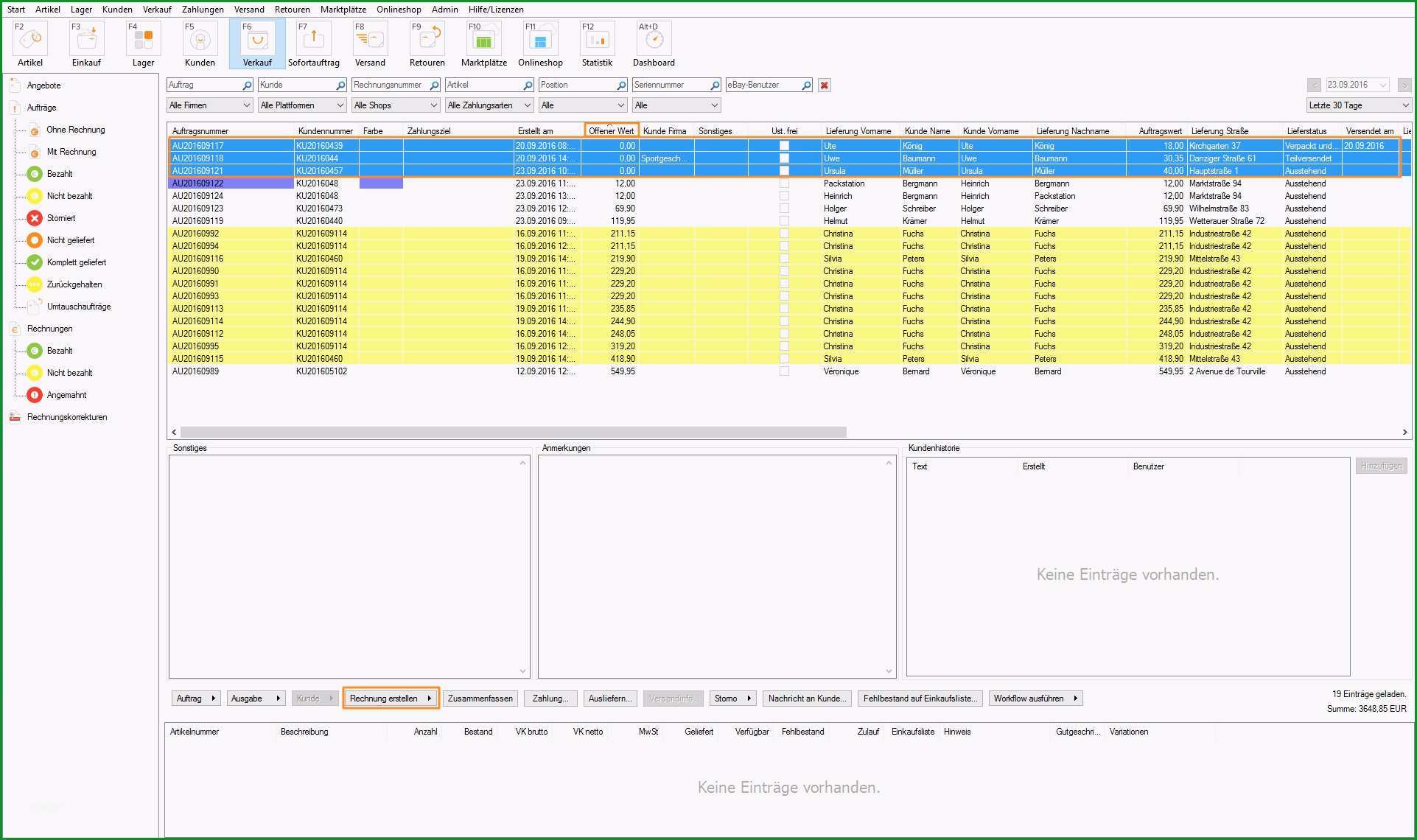This screenshot has height=840, width=1417.
Task: Toggle Ust. frei checkbox for AU20160989
Action: [784, 371]
